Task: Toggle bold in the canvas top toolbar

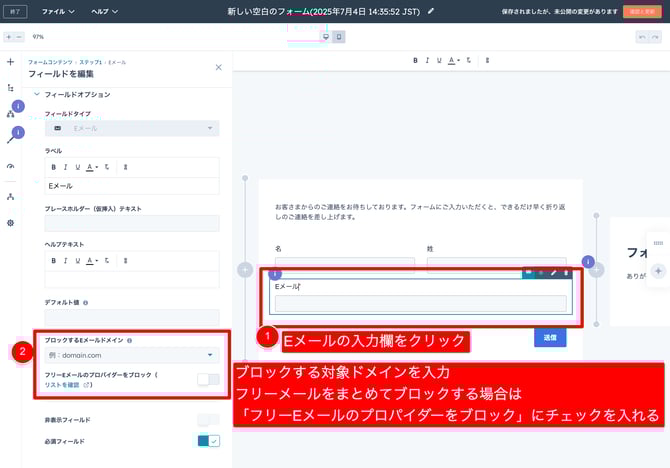Action: 415,61
